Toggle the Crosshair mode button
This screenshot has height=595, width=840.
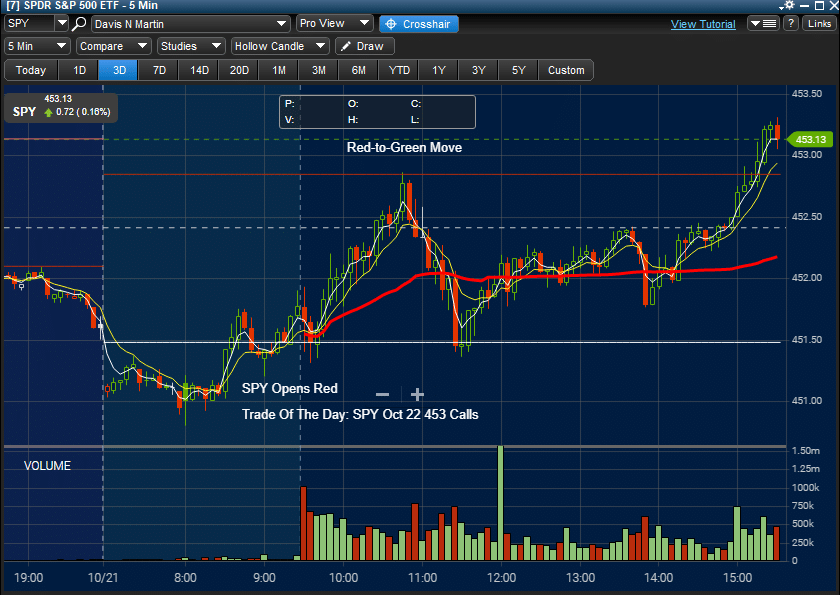[419, 24]
